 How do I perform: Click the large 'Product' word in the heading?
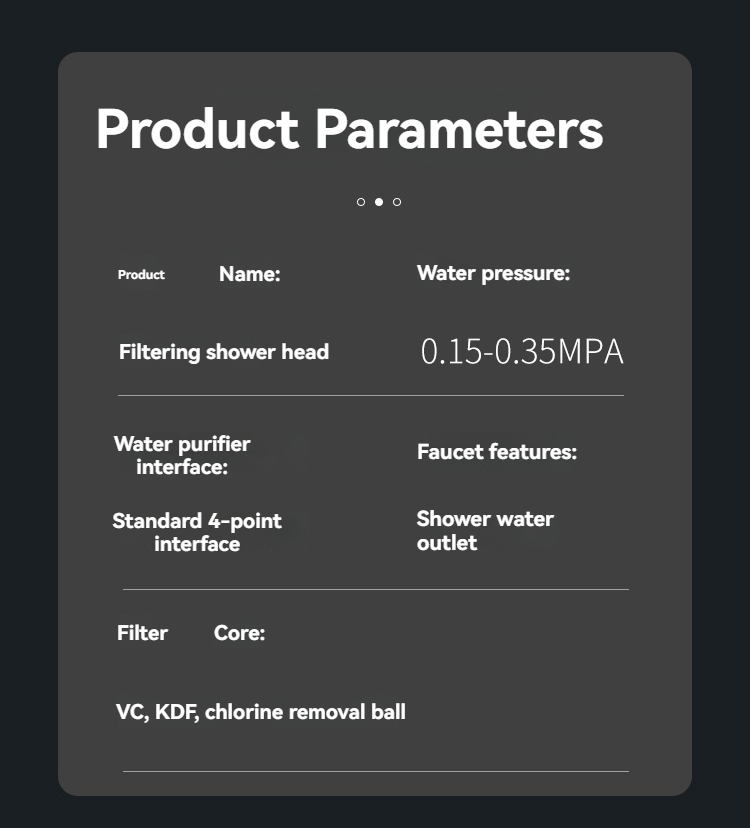(x=197, y=129)
